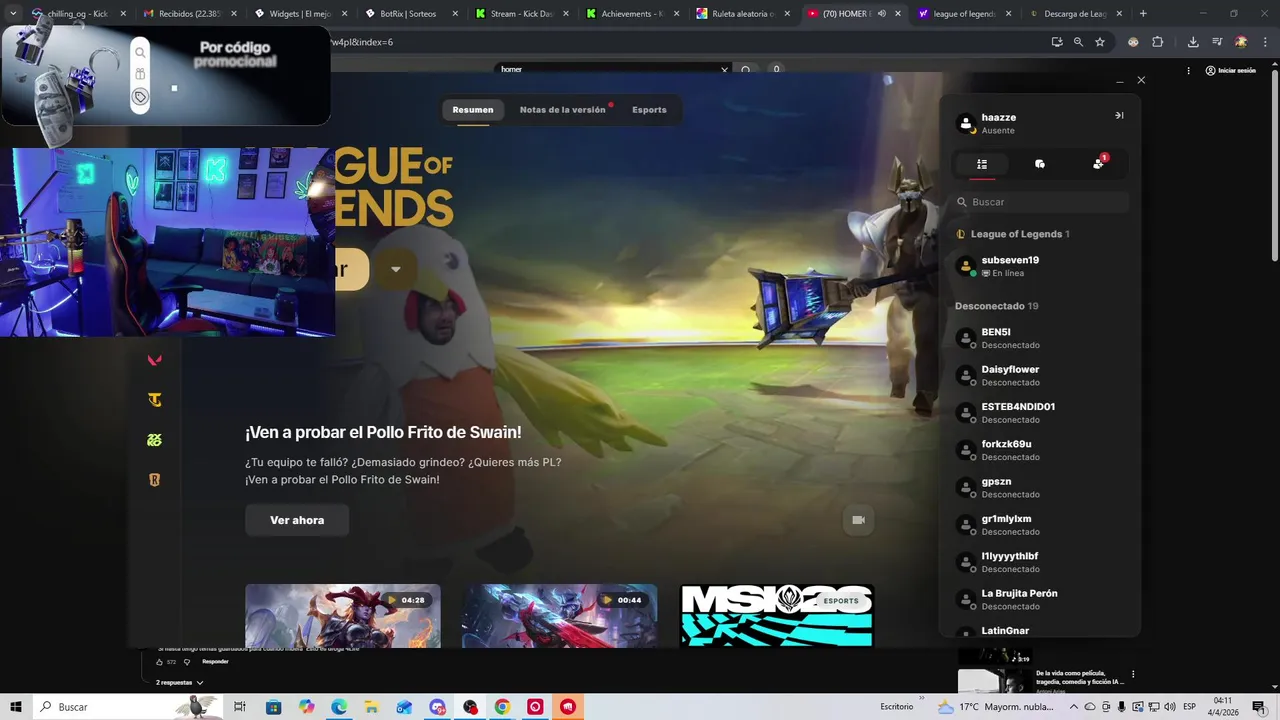Open the MSI Esports news thumbnail
Image resolution: width=1280 pixels, height=720 pixels.
(777, 616)
